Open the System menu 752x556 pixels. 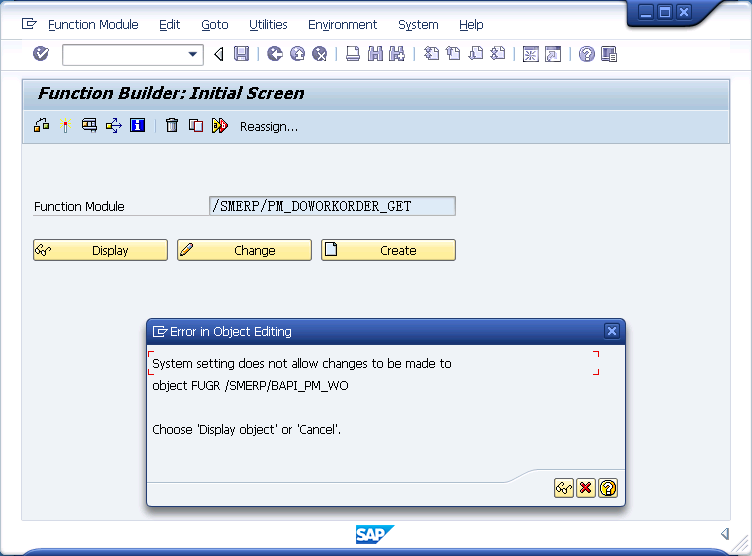418,24
